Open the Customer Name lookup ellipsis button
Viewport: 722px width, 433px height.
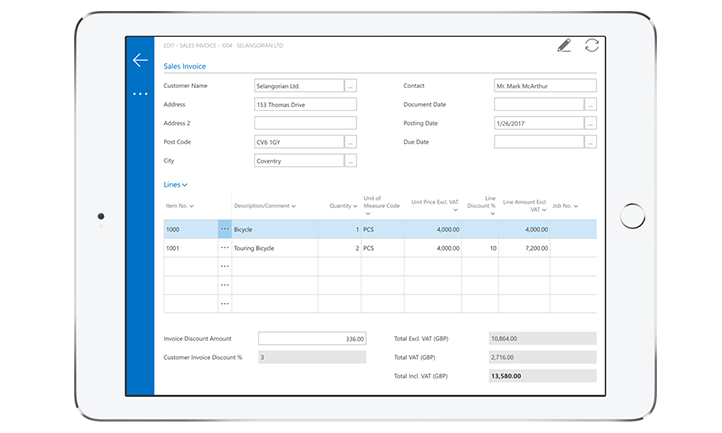pos(350,86)
